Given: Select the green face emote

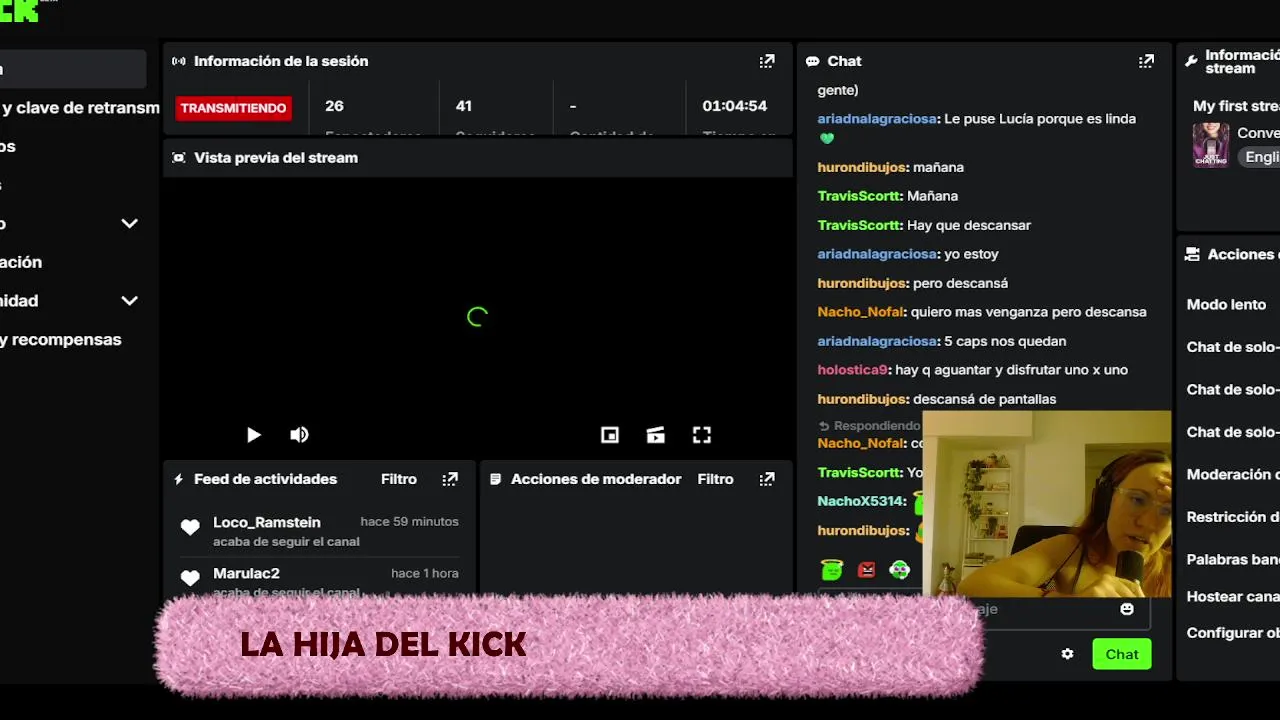Looking at the screenshot, I should click(x=832, y=570).
